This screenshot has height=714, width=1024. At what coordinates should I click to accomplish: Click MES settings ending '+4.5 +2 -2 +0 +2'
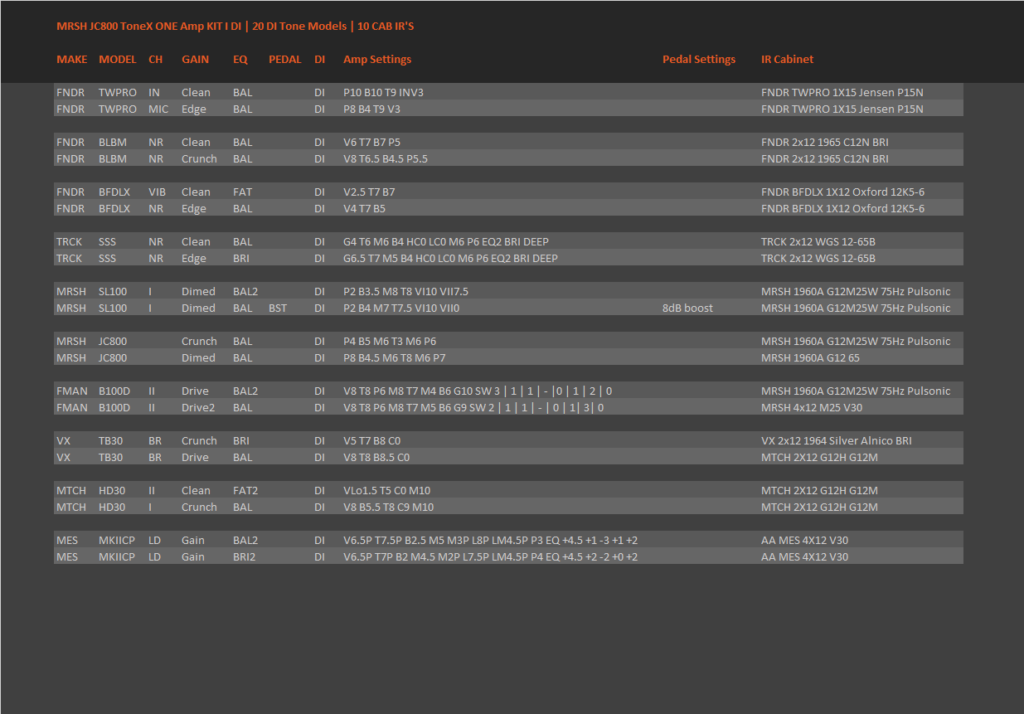[x=490, y=557]
